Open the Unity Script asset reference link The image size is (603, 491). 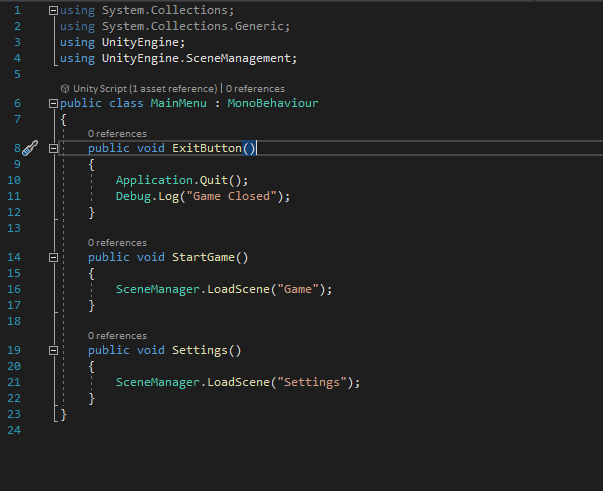146,89
